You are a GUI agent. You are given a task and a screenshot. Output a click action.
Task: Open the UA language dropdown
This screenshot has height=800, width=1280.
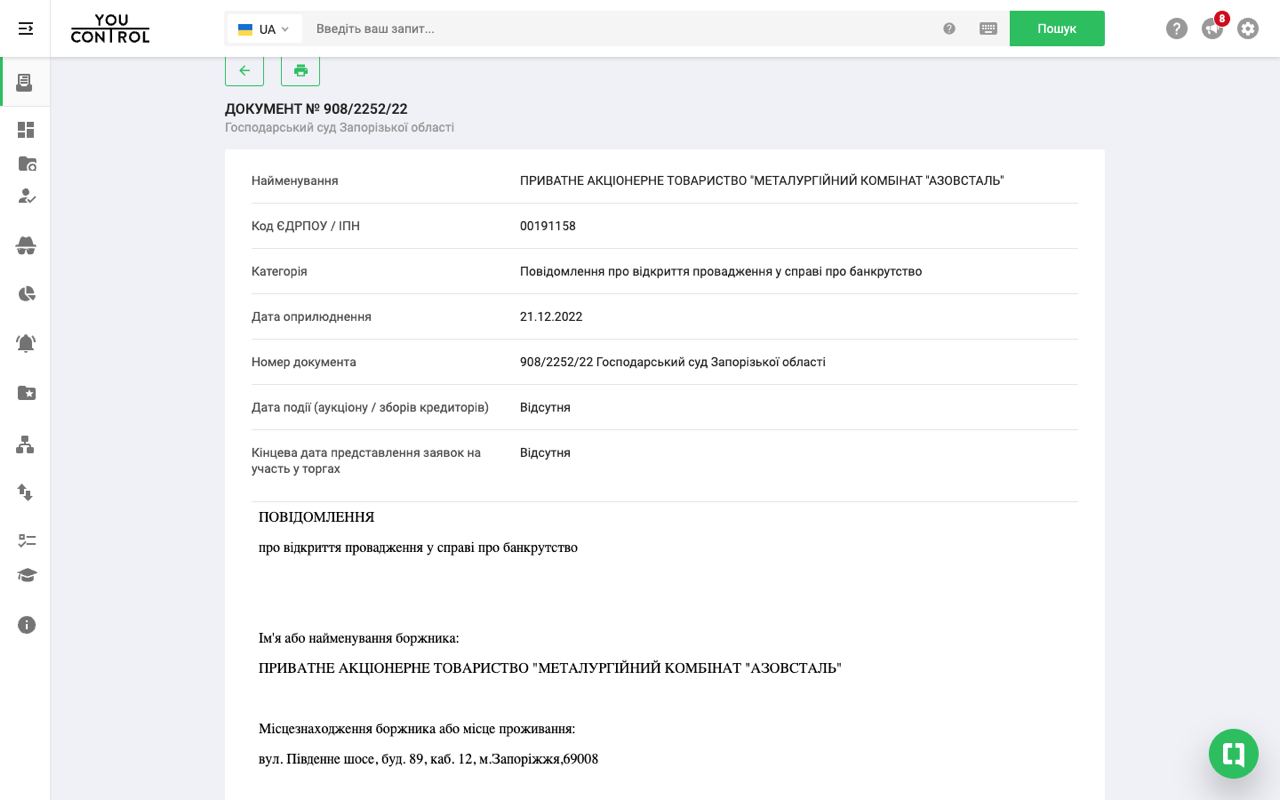pyautogui.click(x=264, y=29)
